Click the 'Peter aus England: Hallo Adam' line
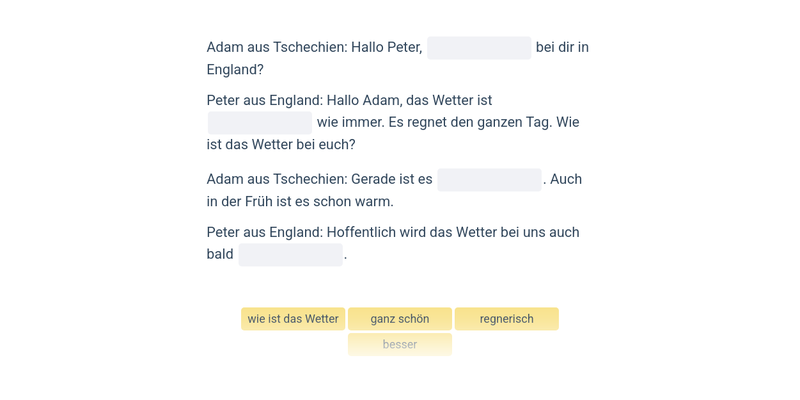This screenshot has width=800, height=400. tap(302, 101)
